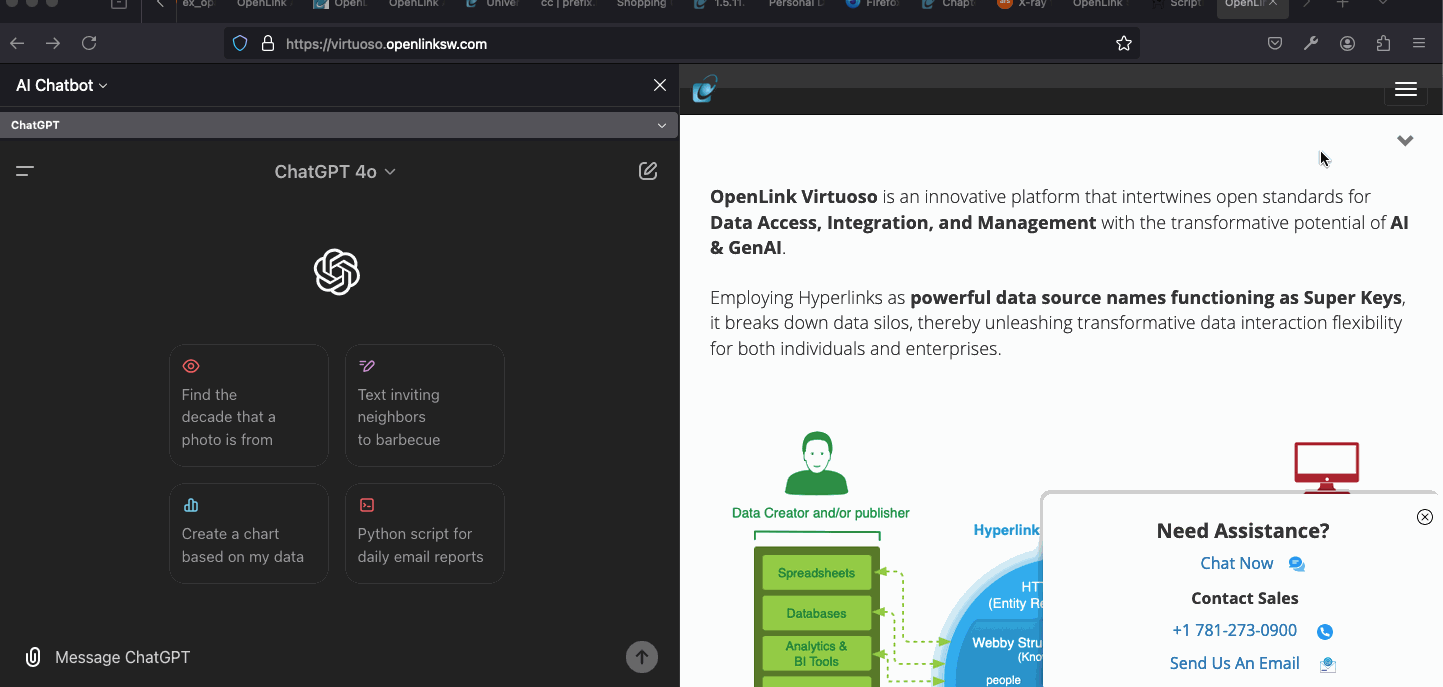Click the Analytics & BI Tools diagram box

tap(816, 653)
